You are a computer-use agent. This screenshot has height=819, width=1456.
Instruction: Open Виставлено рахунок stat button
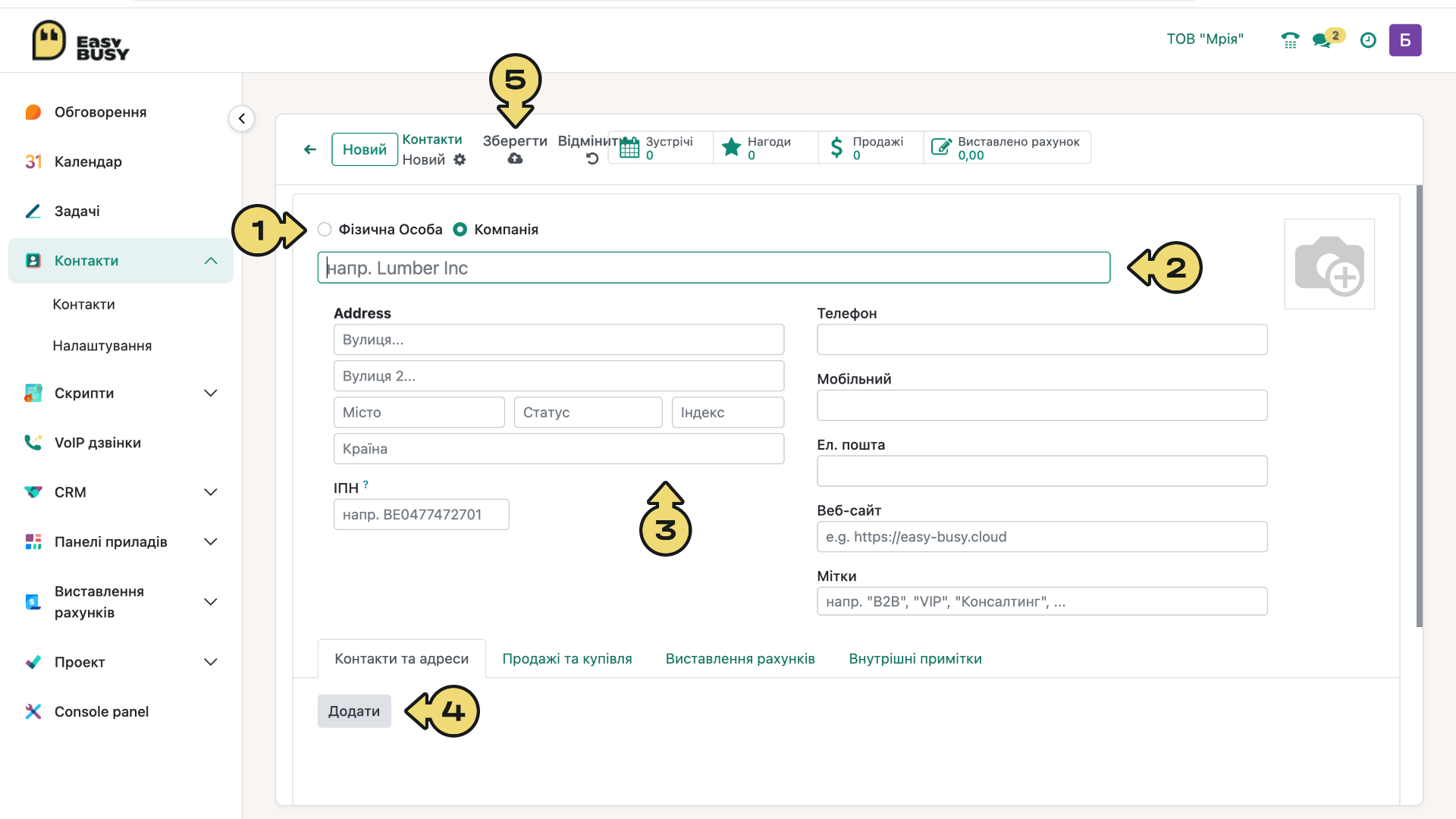pyautogui.click(x=1007, y=147)
